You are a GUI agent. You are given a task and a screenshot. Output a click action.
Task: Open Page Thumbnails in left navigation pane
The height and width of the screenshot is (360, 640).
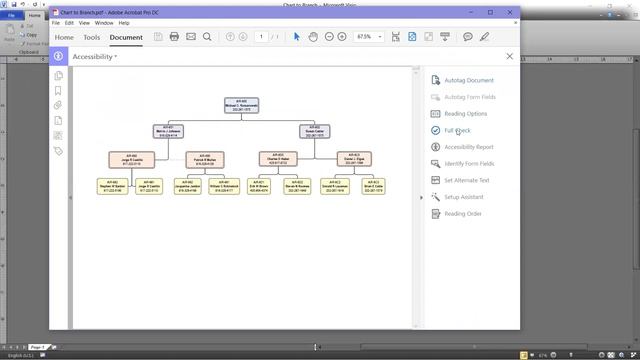[x=58, y=76]
